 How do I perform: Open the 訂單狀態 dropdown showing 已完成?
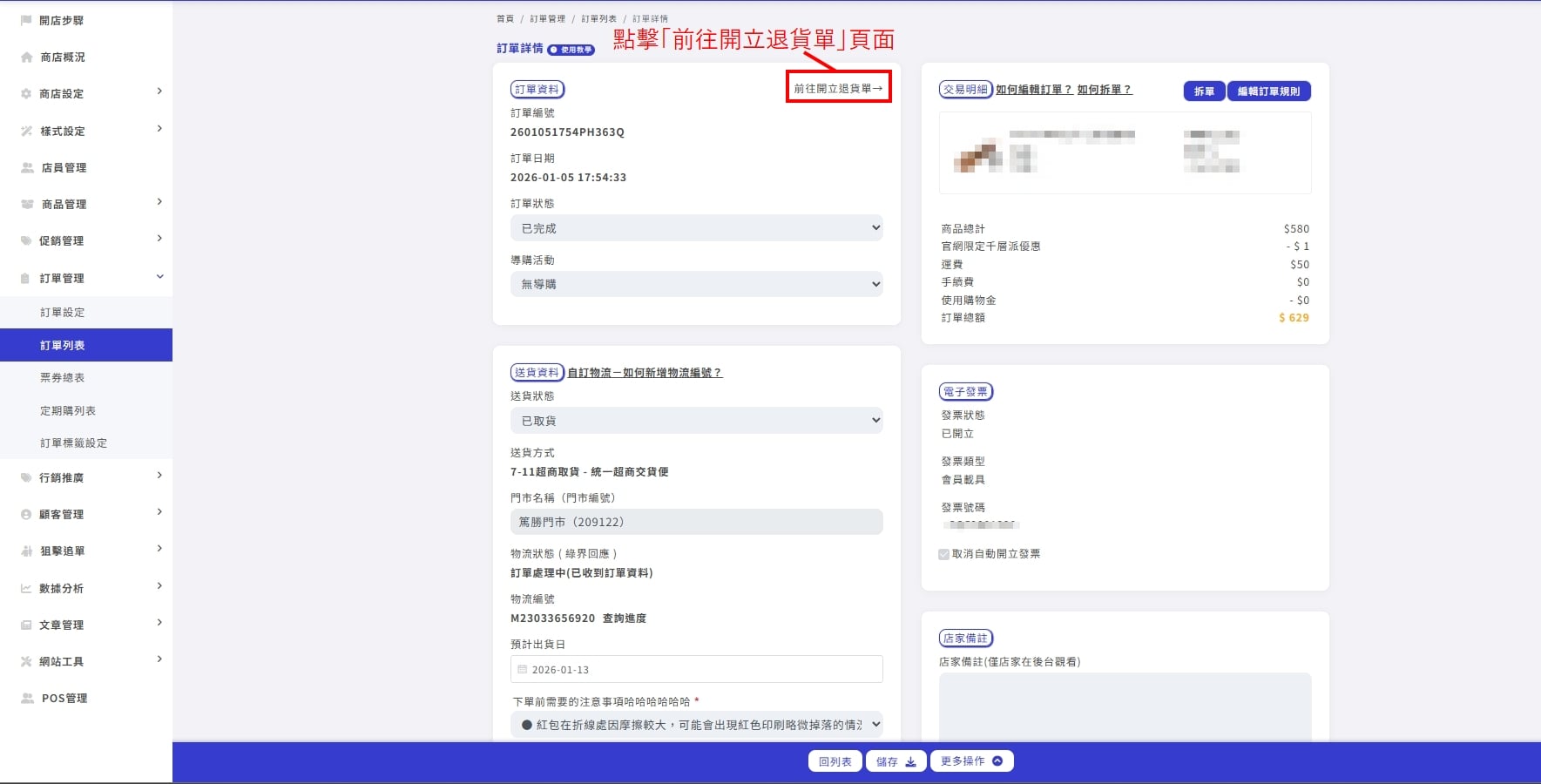coord(697,228)
